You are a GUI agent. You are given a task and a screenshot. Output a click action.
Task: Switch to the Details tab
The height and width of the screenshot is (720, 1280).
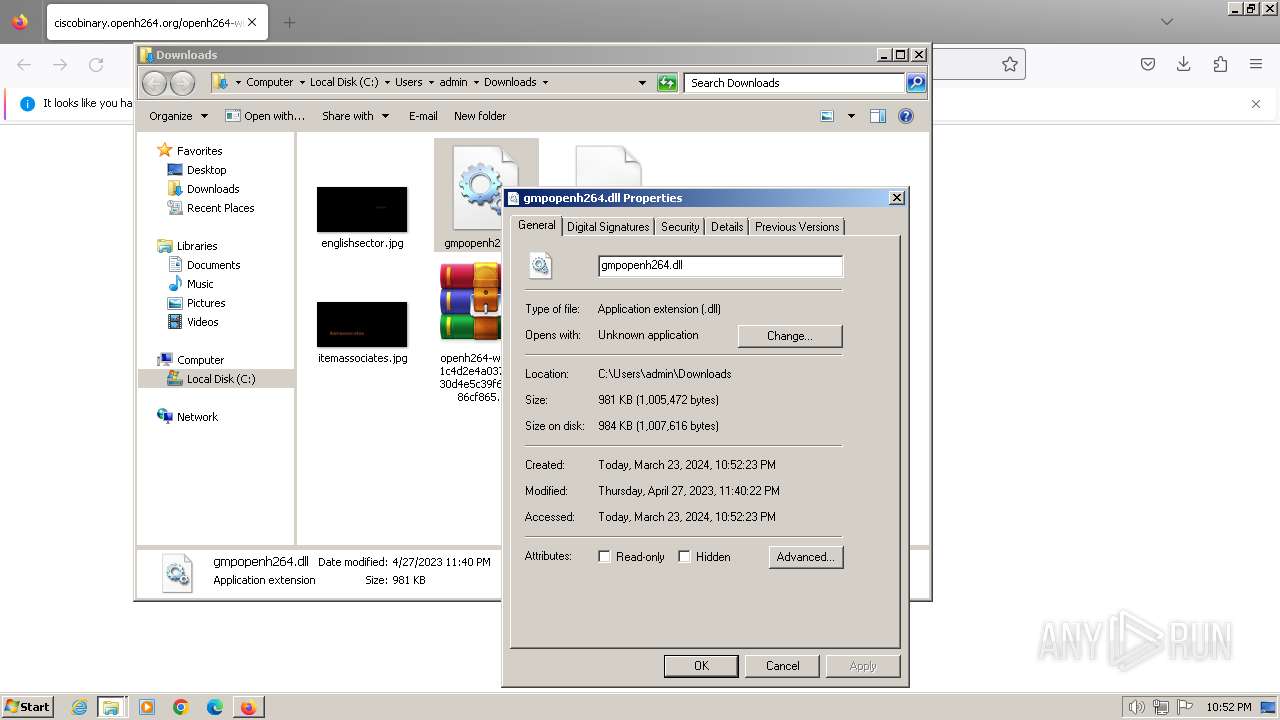tap(727, 227)
